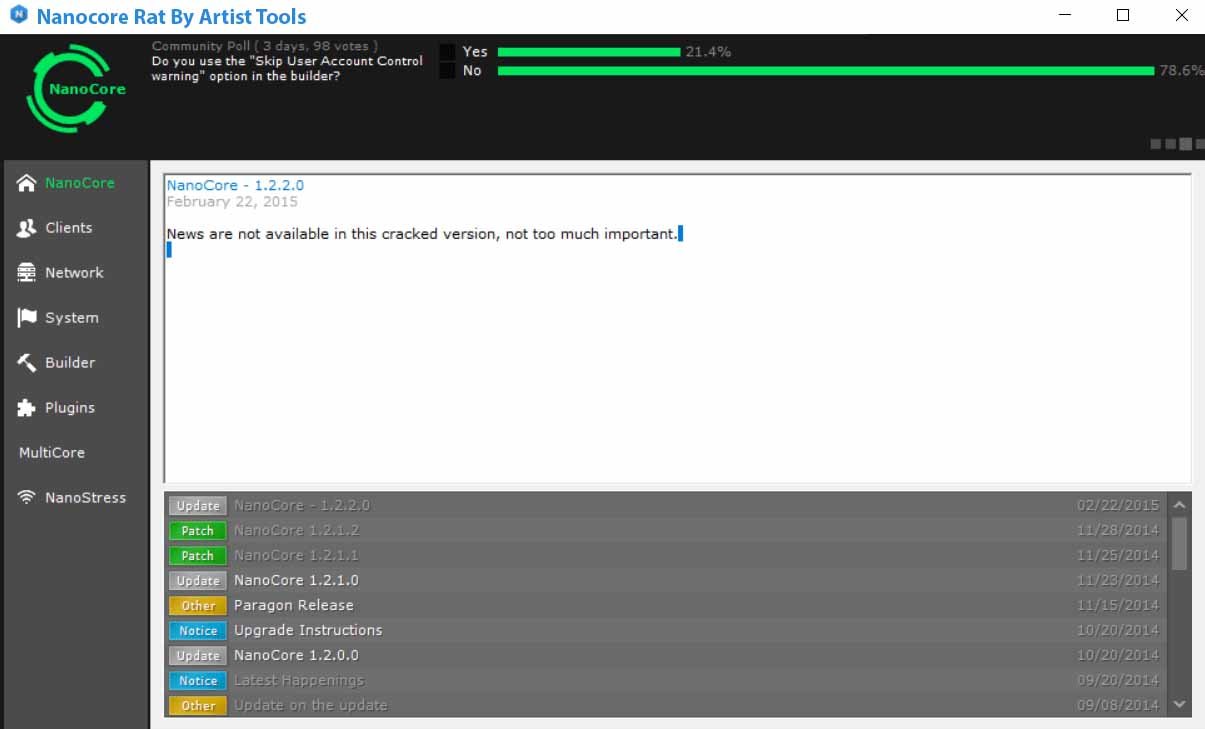
Task: Click the news list scroll down arrow
Action: pyautogui.click(x=1179, y=705)
